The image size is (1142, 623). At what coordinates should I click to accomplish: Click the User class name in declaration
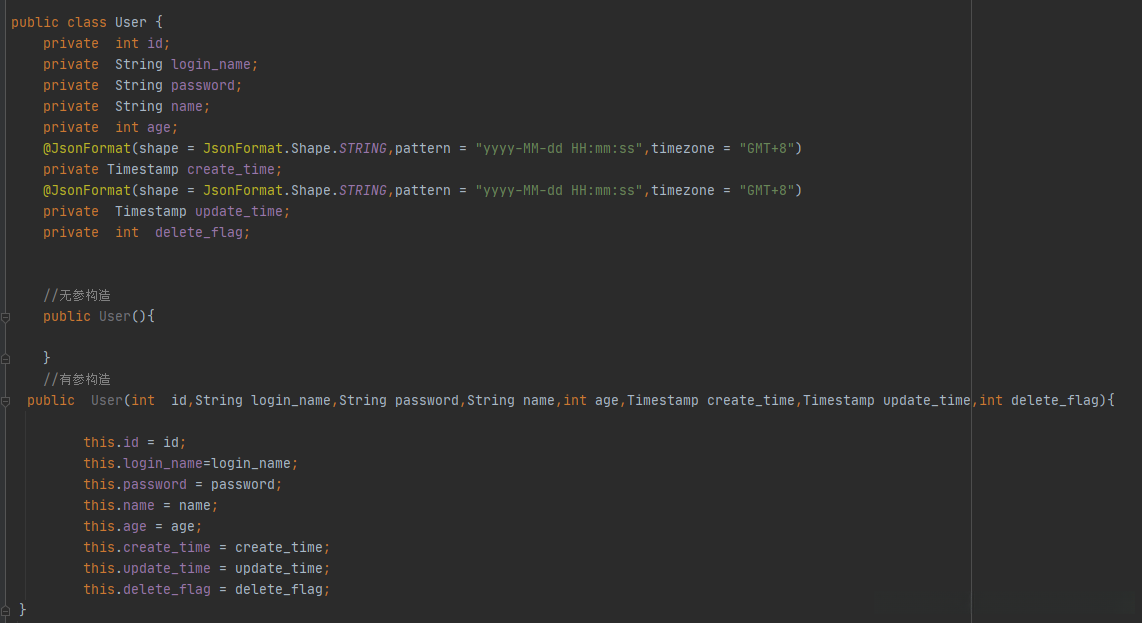tap(131, 22)
